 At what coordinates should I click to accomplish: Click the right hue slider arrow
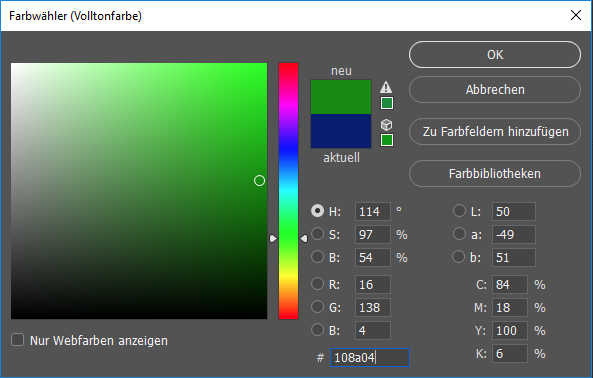tap(304, 239)
